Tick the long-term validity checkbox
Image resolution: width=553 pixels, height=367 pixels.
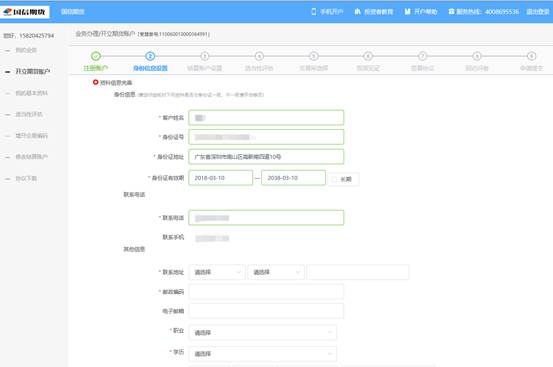pos(334,179)
